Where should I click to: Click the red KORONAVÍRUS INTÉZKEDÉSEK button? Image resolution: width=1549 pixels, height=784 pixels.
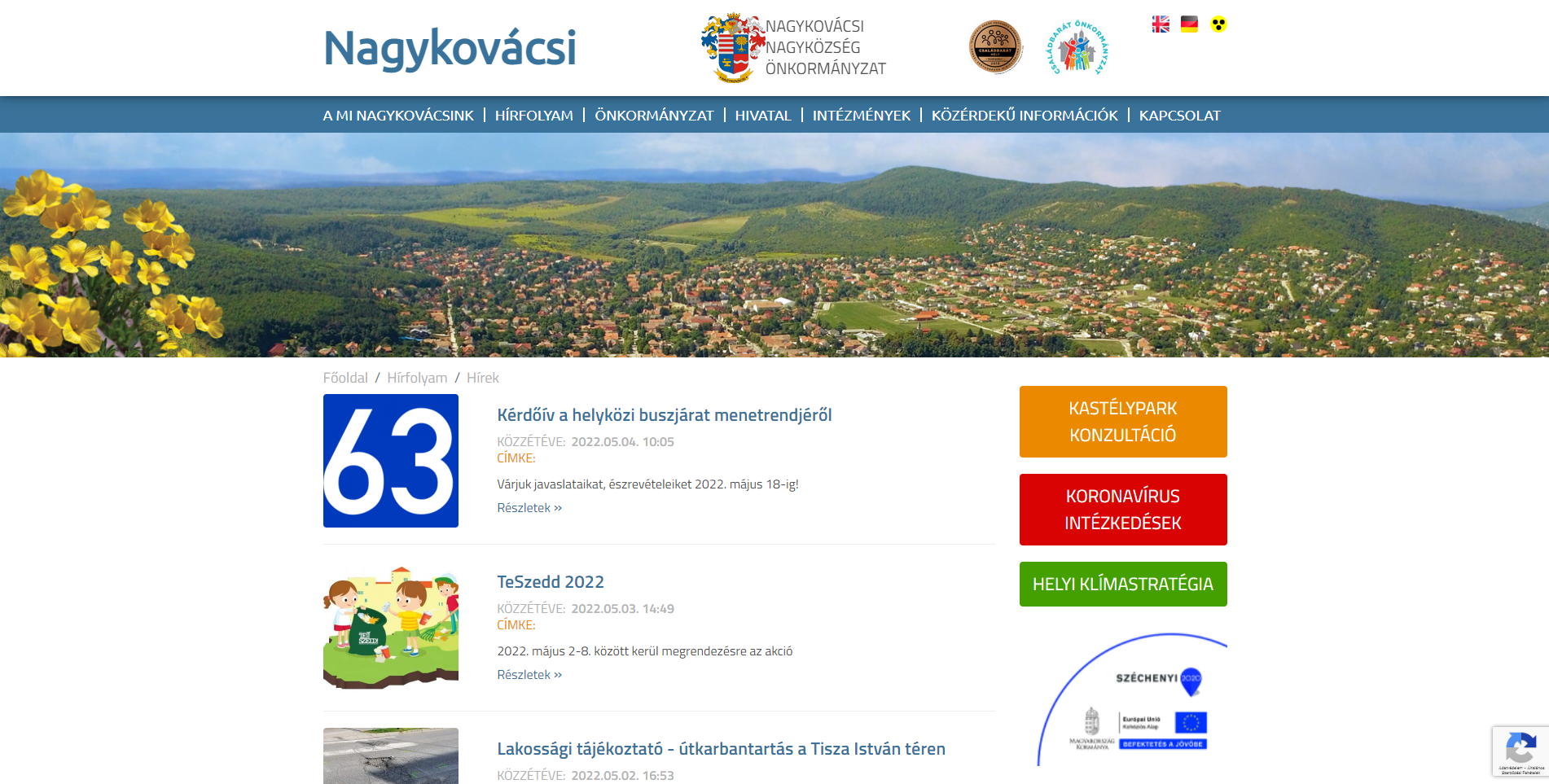click(1122, 510)
